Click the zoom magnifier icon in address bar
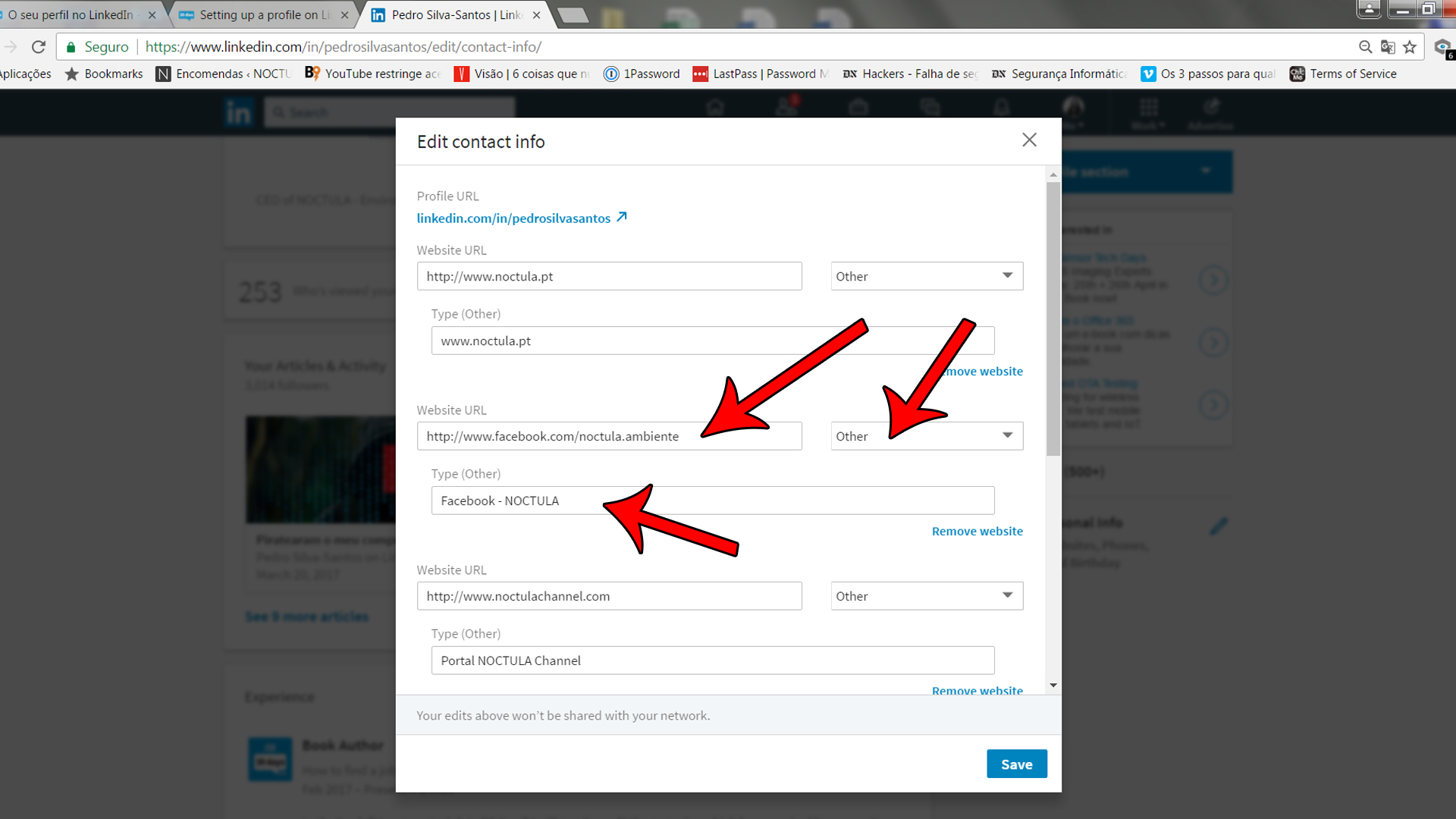The width and height of the screenshot is (1456, 819). (1365, 47)
